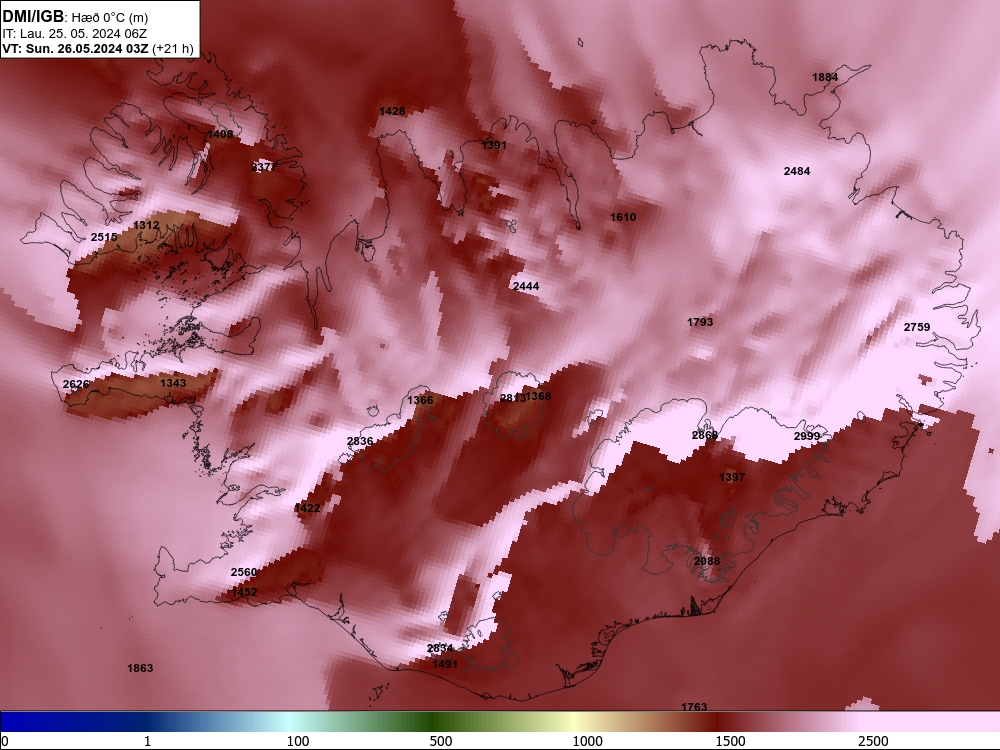Click the legend label 500
Image resolution: width=1000 pixels, height=750 pixels.
coord(441,741)
